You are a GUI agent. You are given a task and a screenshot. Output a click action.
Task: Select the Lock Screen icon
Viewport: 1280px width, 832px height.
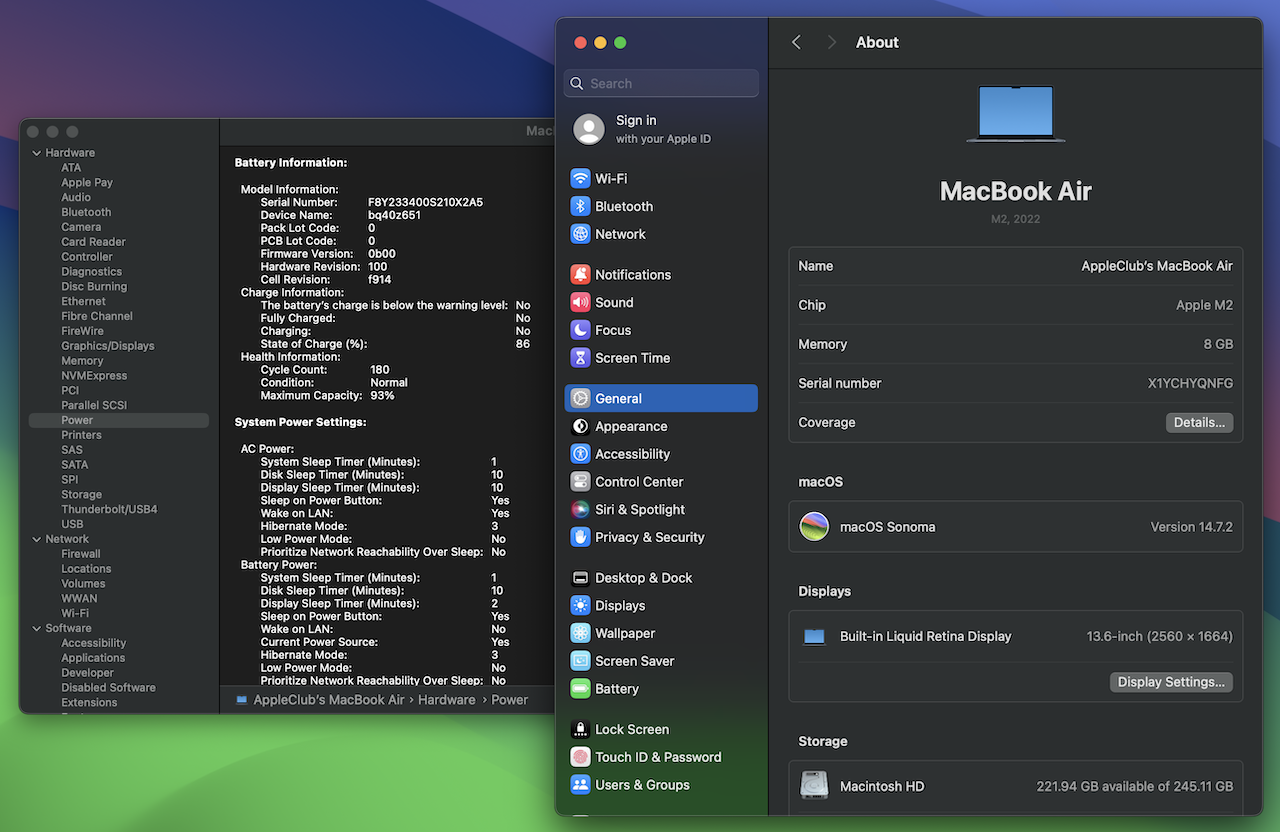580,729
